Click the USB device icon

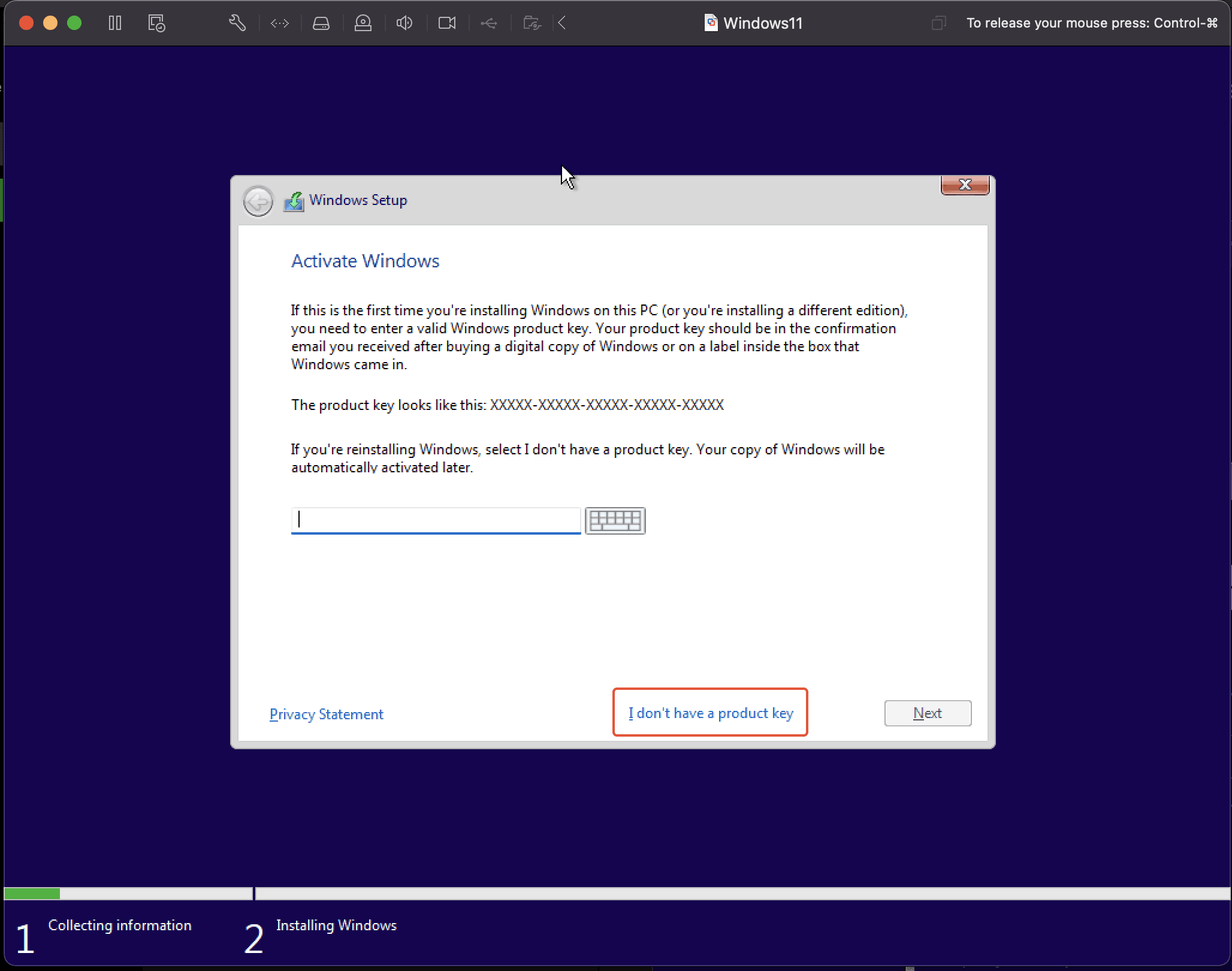pos(489,23)
